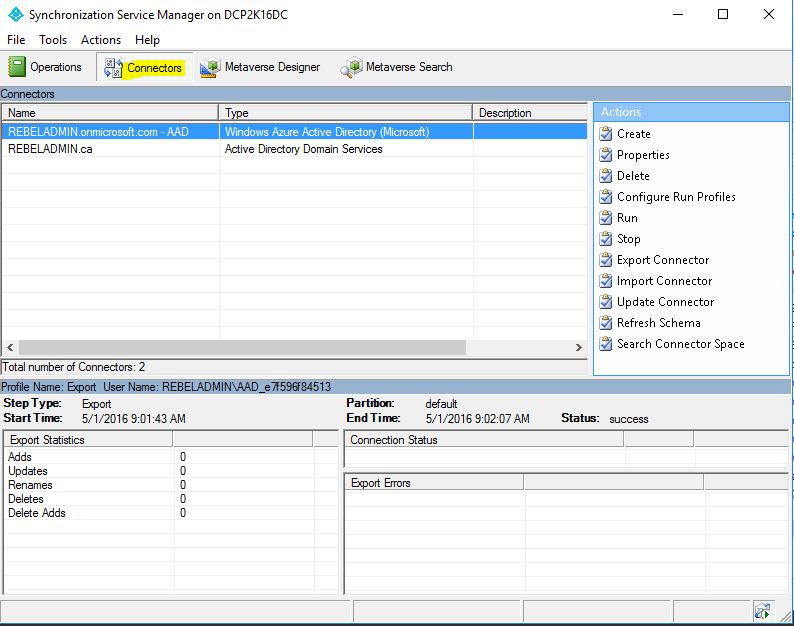Open the Tools menu
Screen dimensions: 794x626
pyautogui.click(x=53, y=40)
